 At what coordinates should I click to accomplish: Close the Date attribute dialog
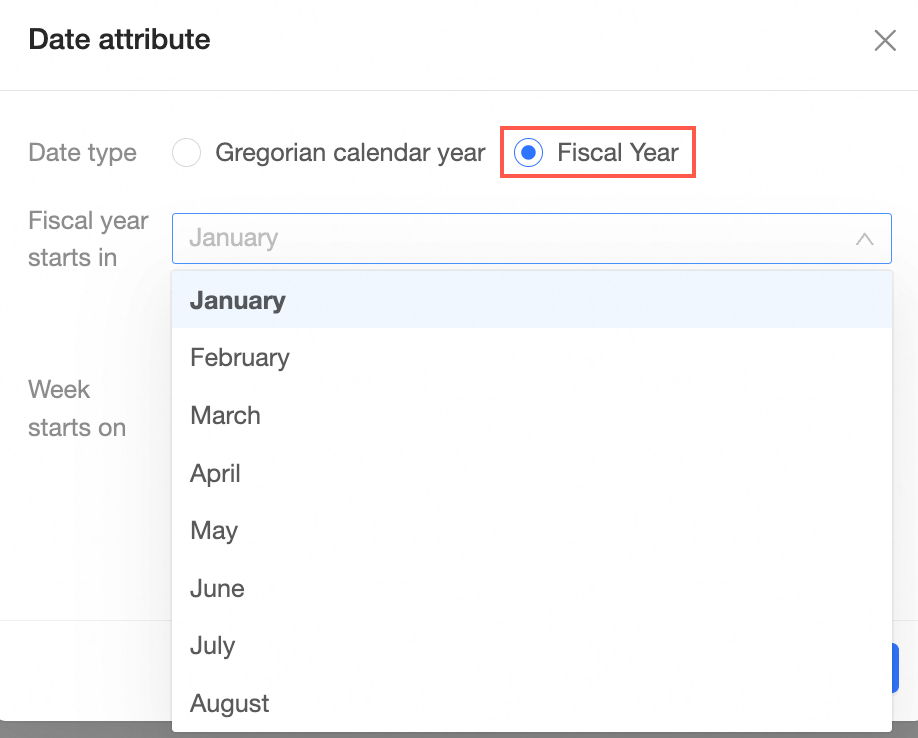pos(885,40)
